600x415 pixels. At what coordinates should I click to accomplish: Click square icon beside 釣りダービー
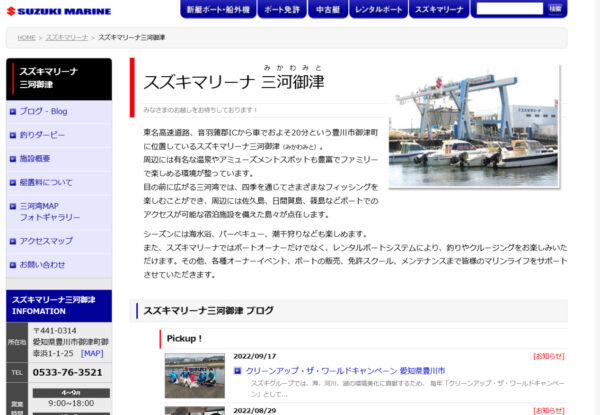[x=13, y=135]
